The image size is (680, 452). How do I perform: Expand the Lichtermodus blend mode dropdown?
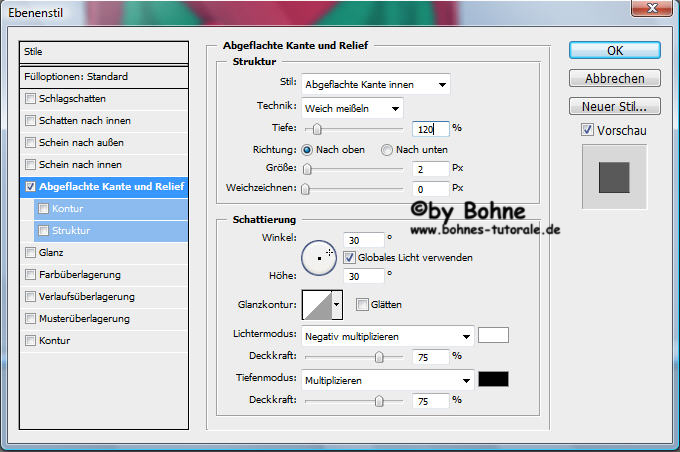(387, 336)
